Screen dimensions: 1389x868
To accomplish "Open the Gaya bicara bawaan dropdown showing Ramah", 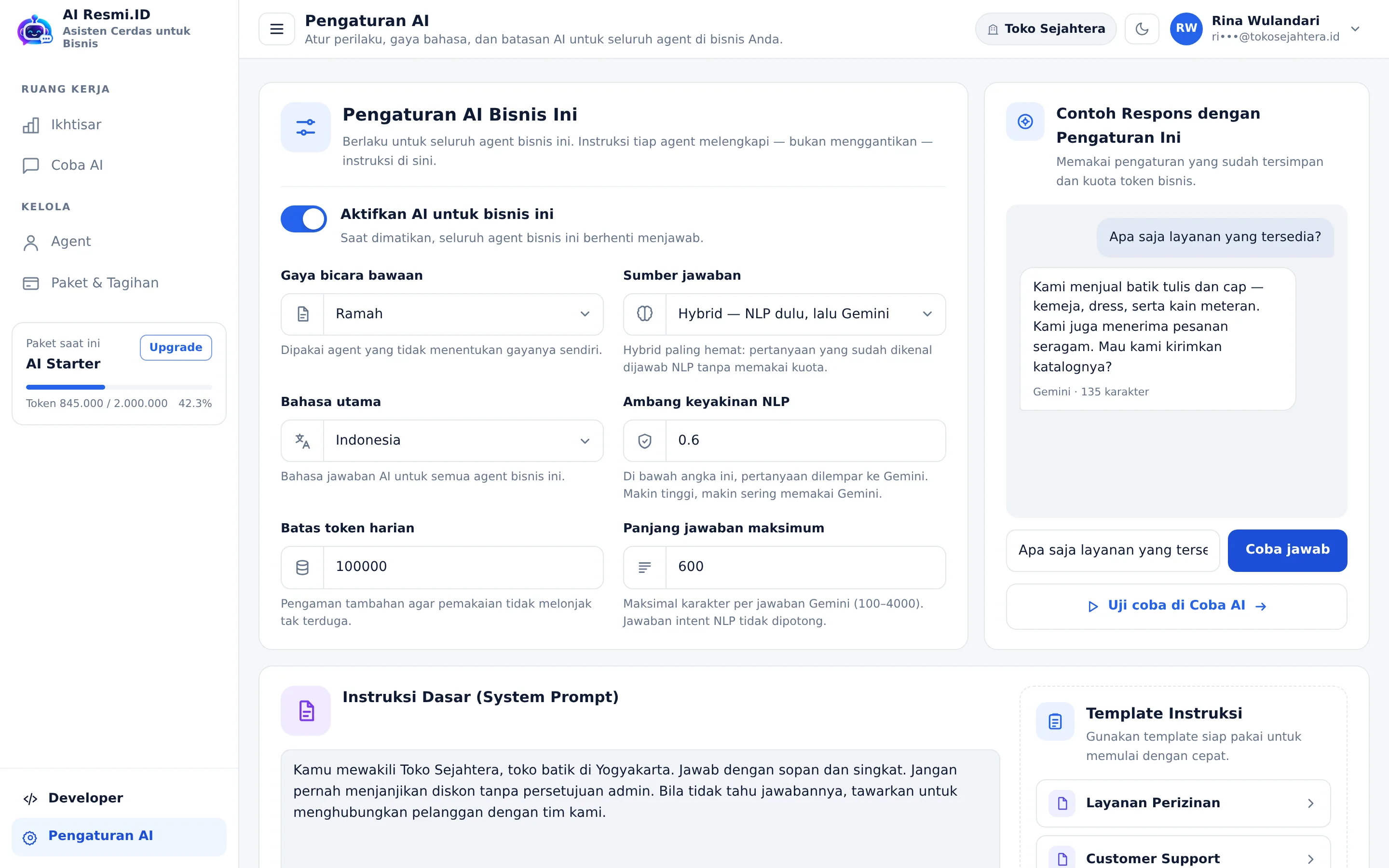I will point(442,314).
